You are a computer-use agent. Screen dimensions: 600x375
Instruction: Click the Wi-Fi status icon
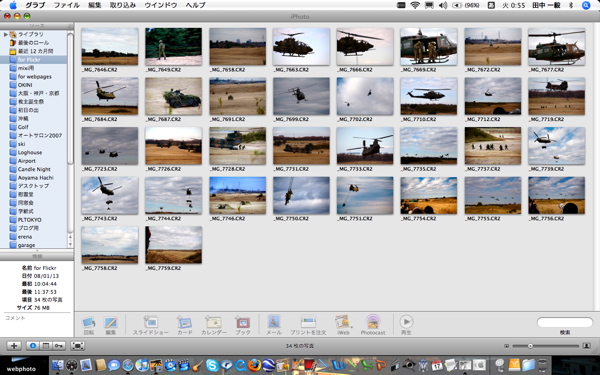click(x=415, y=5)
